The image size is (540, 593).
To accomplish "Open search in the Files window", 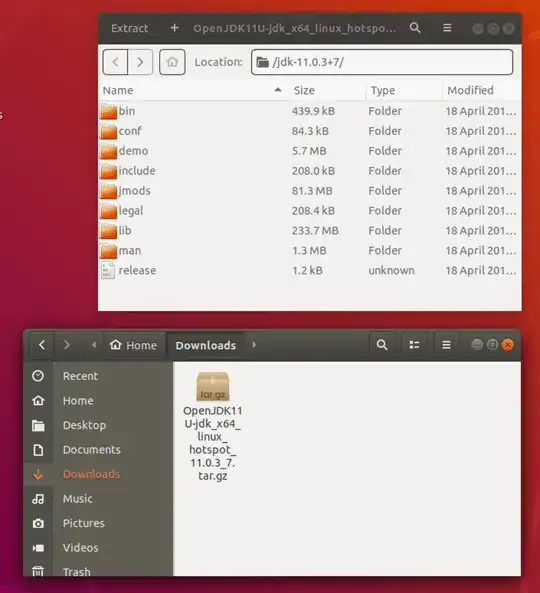I will [382, 345].
